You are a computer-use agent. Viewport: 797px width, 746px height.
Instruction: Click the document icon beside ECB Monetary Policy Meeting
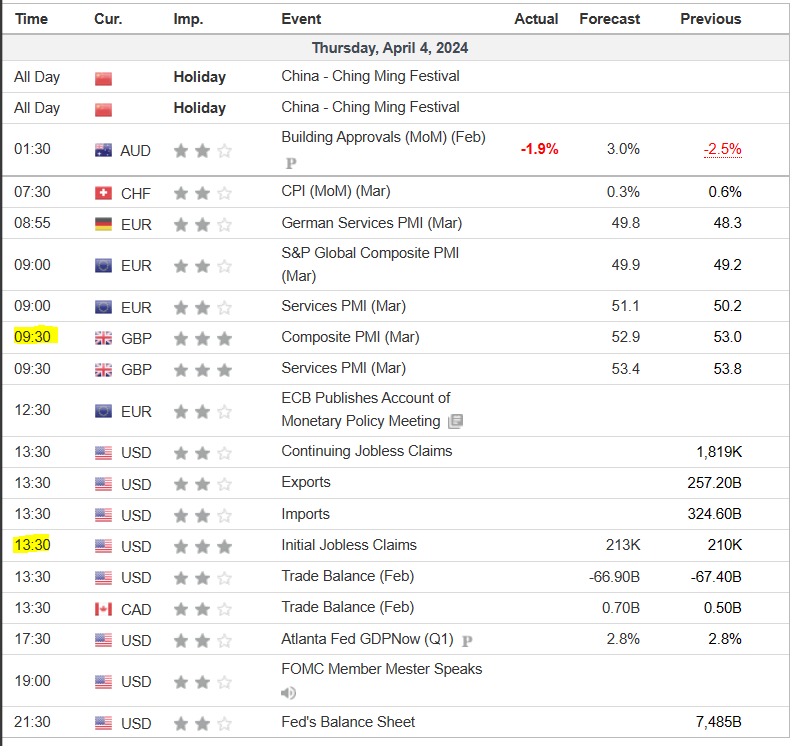point(455,422)
